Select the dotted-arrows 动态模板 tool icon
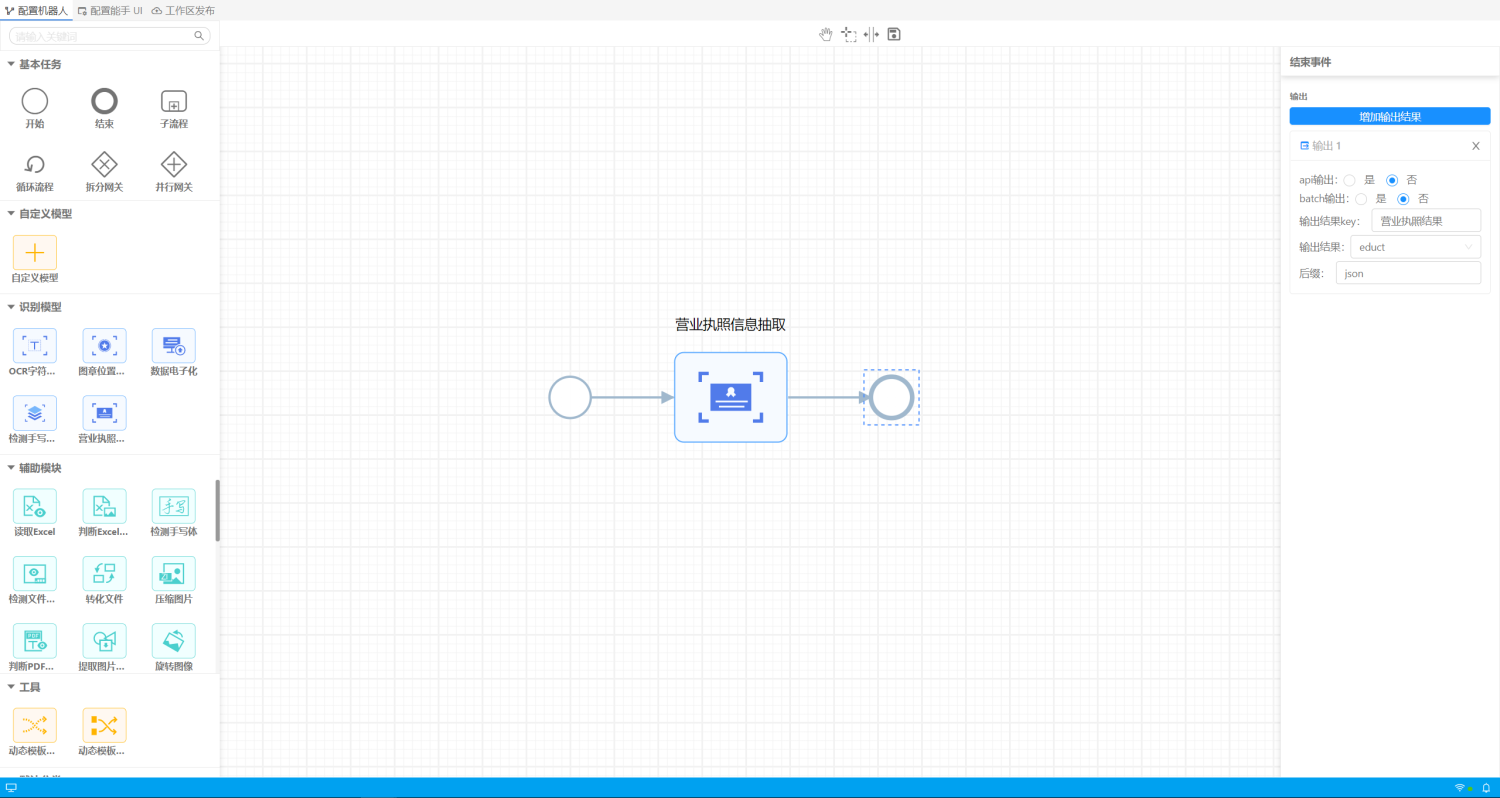The height and width of the screenshot is (798, 1500). (35, 725)
